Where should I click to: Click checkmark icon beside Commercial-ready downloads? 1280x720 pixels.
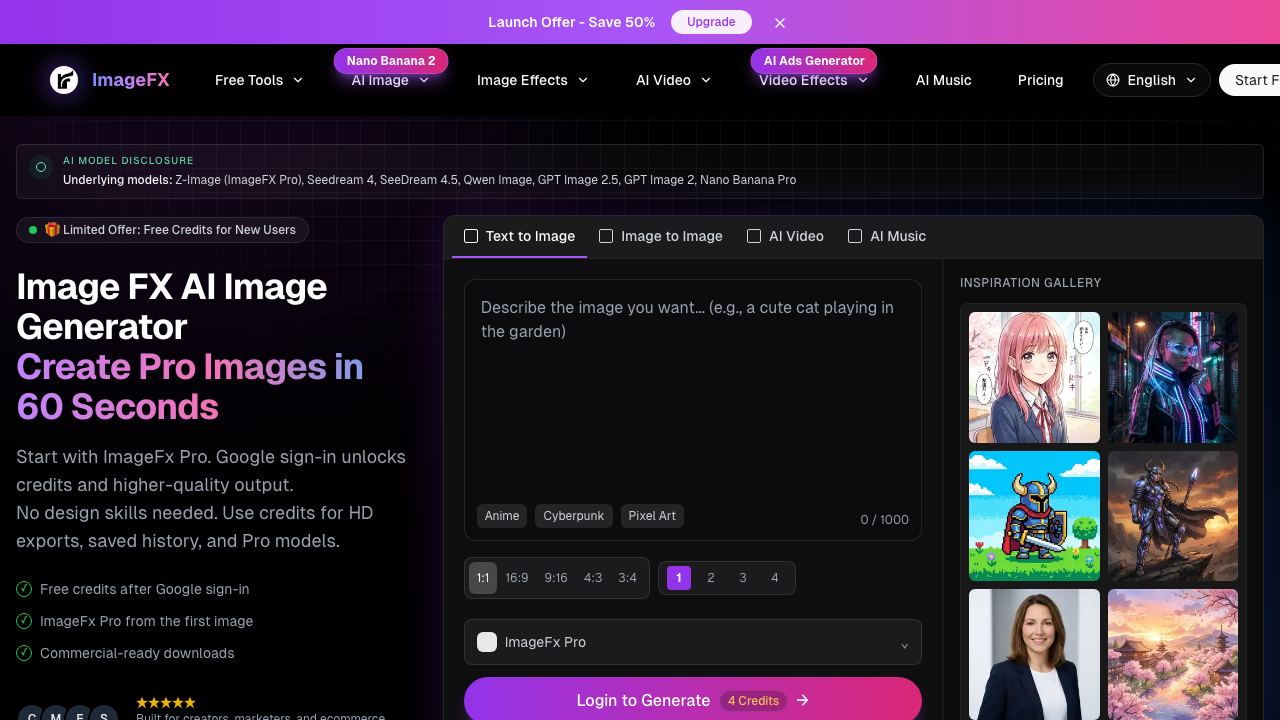pyautogui.click(x=24, y=653)
